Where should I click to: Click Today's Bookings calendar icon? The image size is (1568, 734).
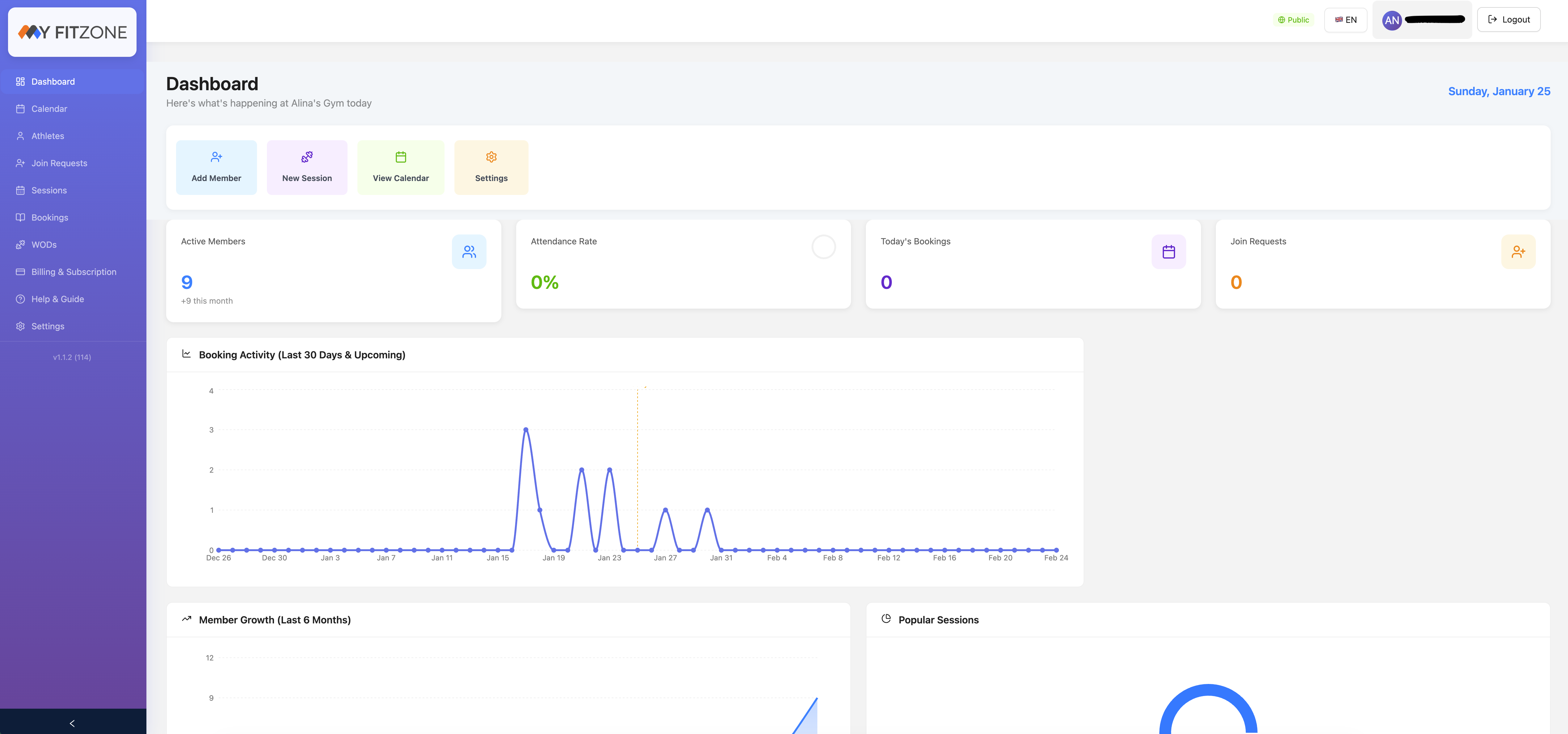tap(1168, 251)
